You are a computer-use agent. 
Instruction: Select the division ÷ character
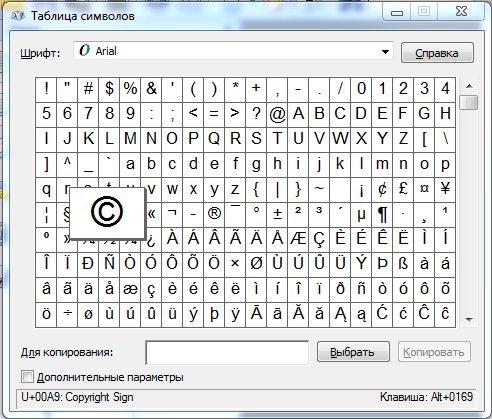(x=67, y=314)
